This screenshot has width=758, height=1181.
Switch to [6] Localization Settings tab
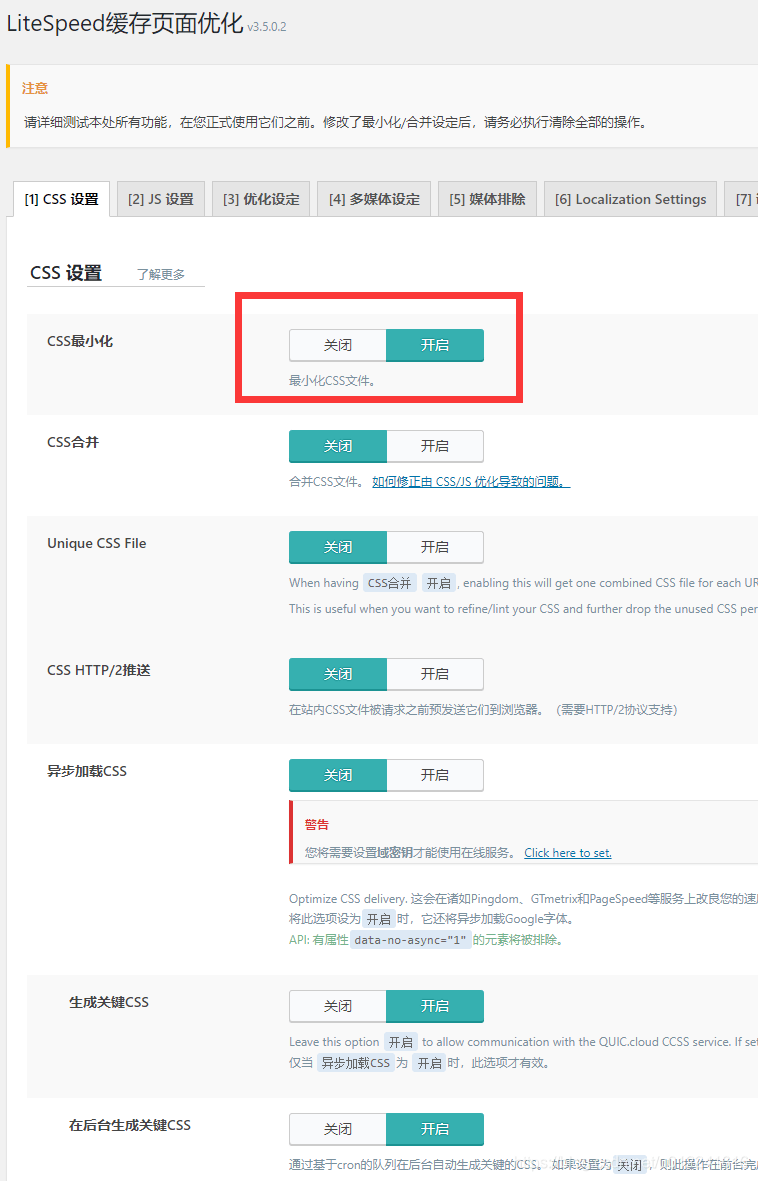click(x=631, y=199)
